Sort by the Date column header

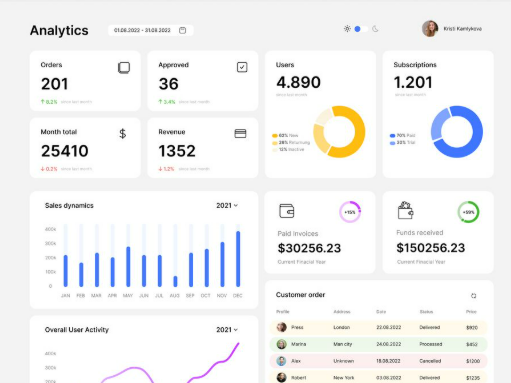[x=381, y=312]
